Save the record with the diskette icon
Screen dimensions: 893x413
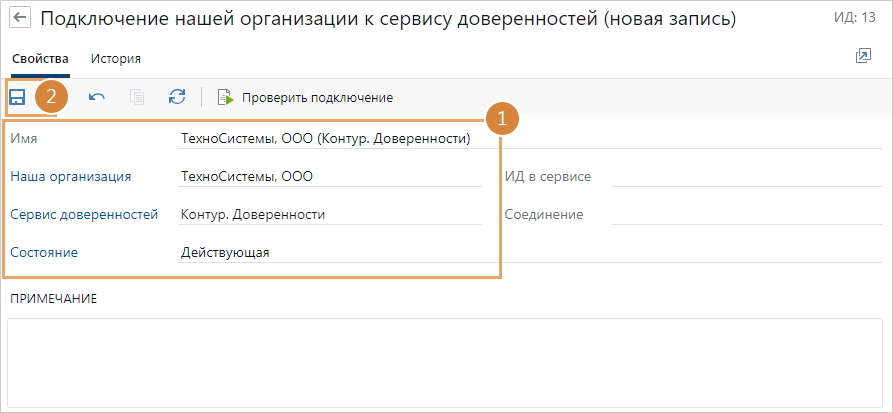coord(17,97)
